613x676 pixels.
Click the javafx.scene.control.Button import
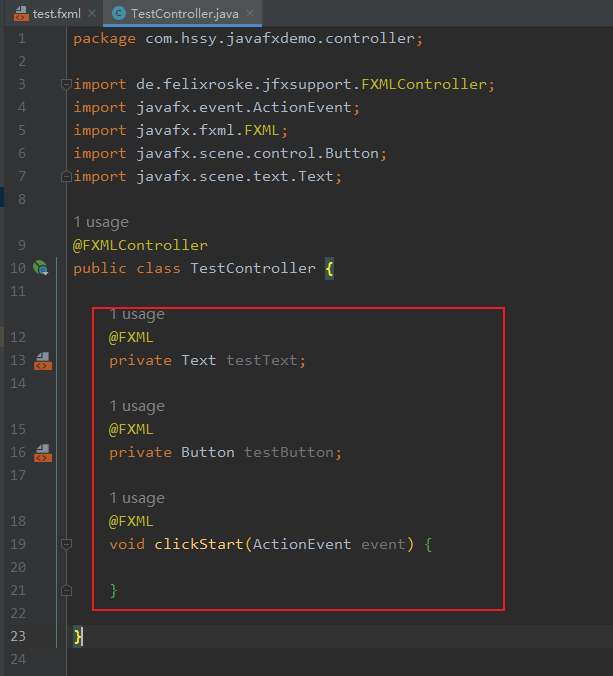click(257, 153)
